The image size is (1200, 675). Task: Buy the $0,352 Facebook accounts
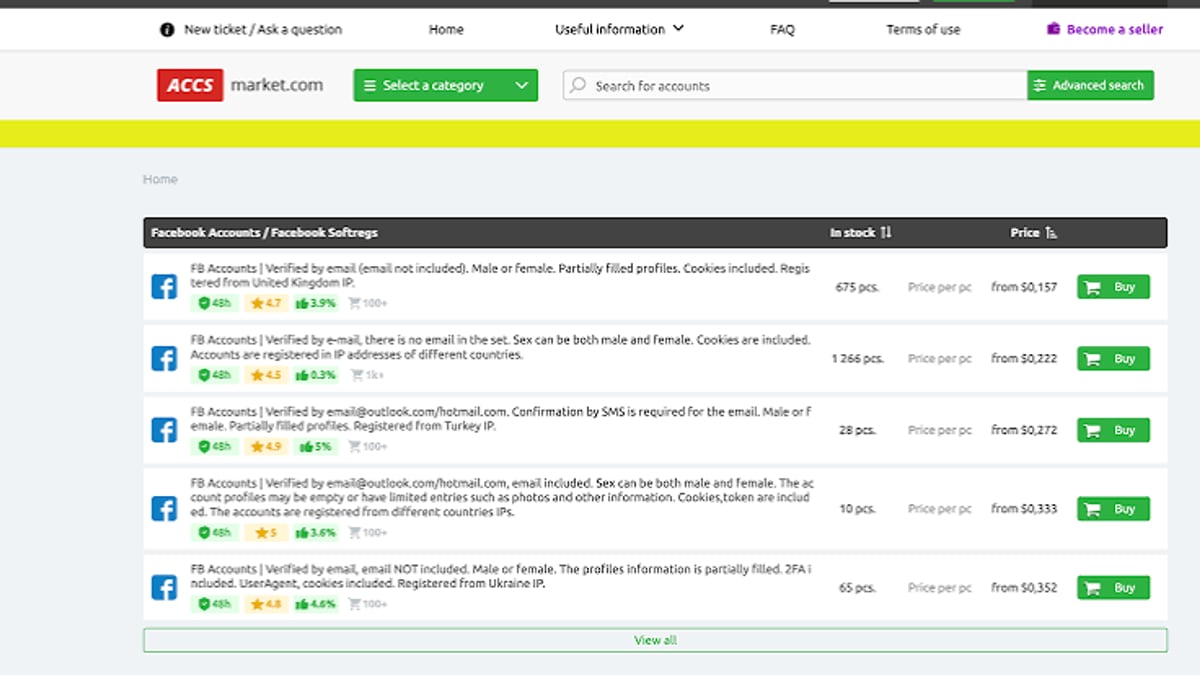coord(1113,588)
